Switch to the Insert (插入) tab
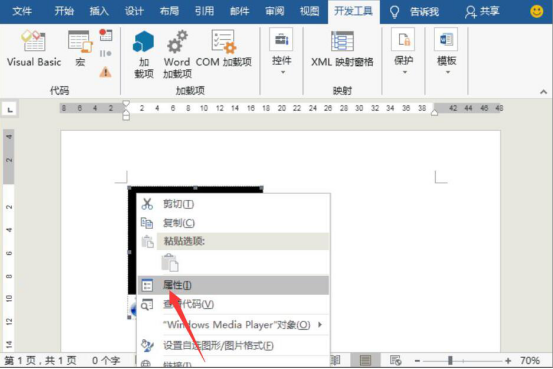The image size is (553, 369). (99, 12)
